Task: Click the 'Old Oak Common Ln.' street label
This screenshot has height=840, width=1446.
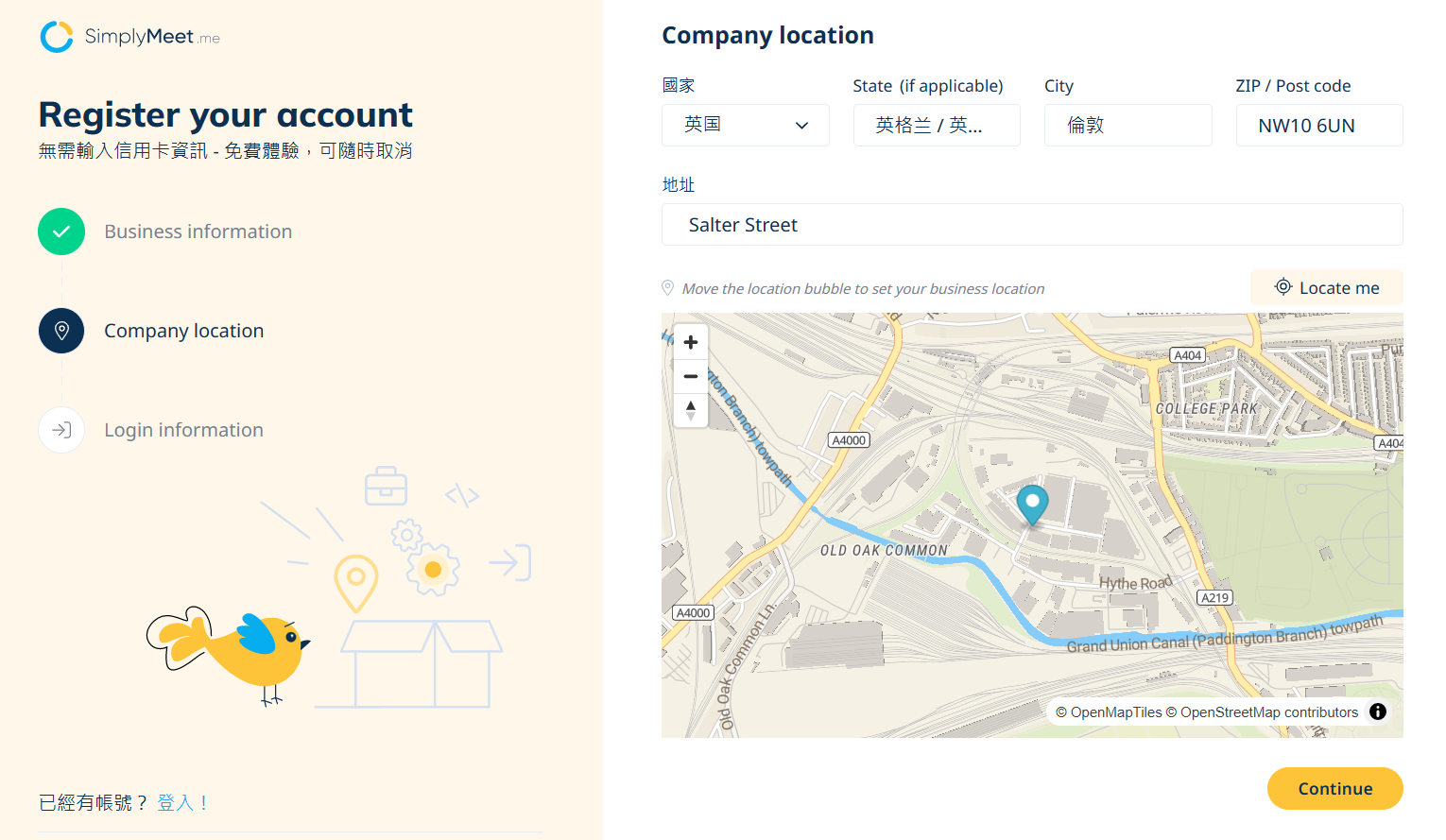Action: (x=749, y=665)
